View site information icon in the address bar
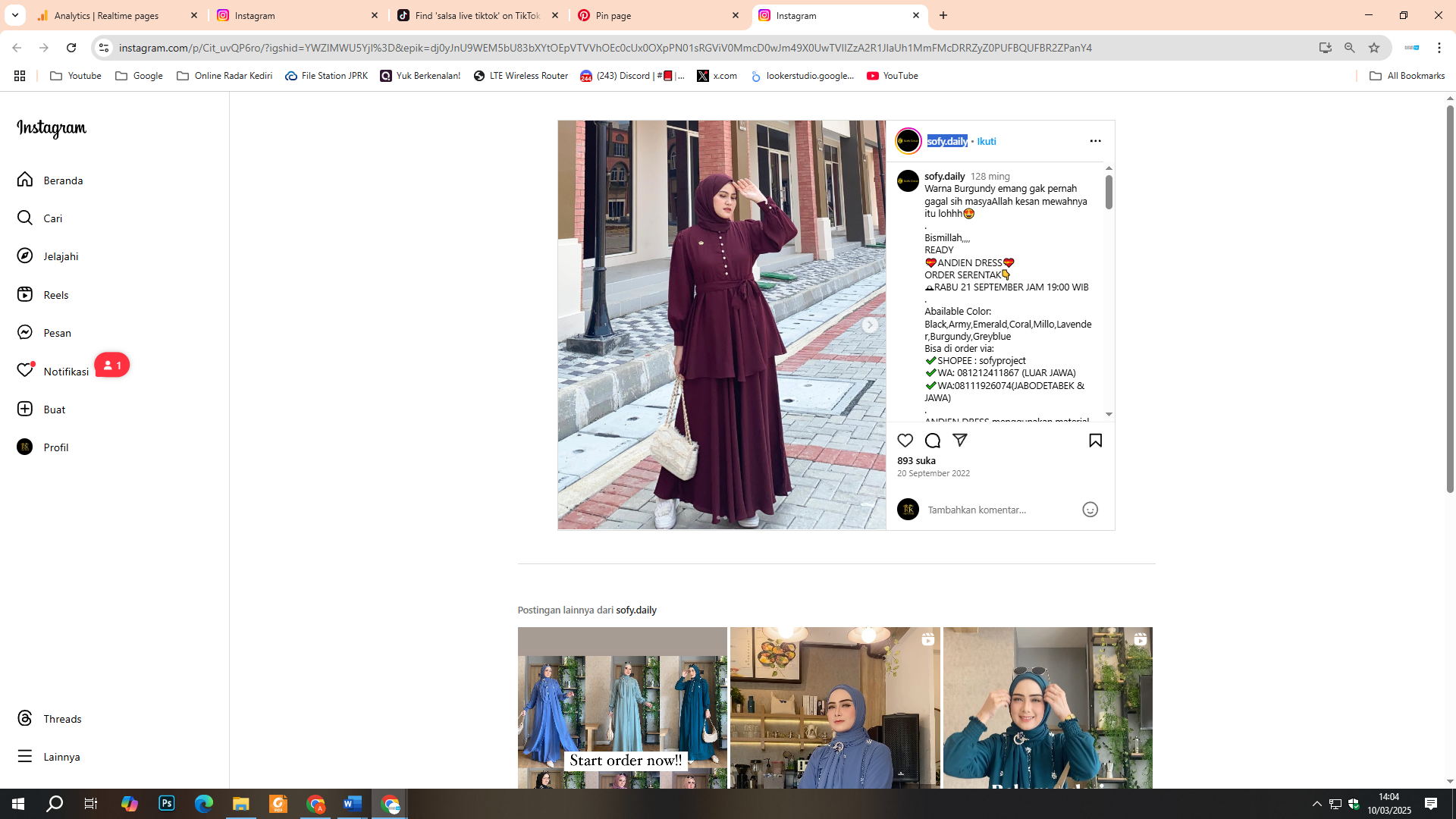Viewport: 1456px width, 819px height. click(x=104, y=48)
